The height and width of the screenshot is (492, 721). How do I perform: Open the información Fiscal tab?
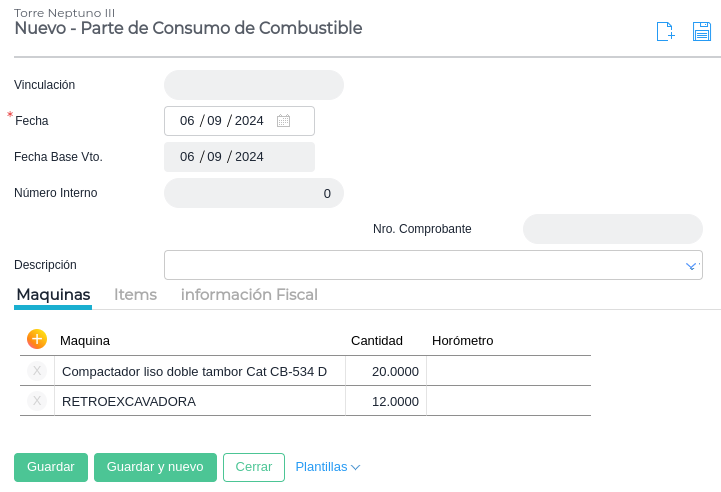(249, 295)
